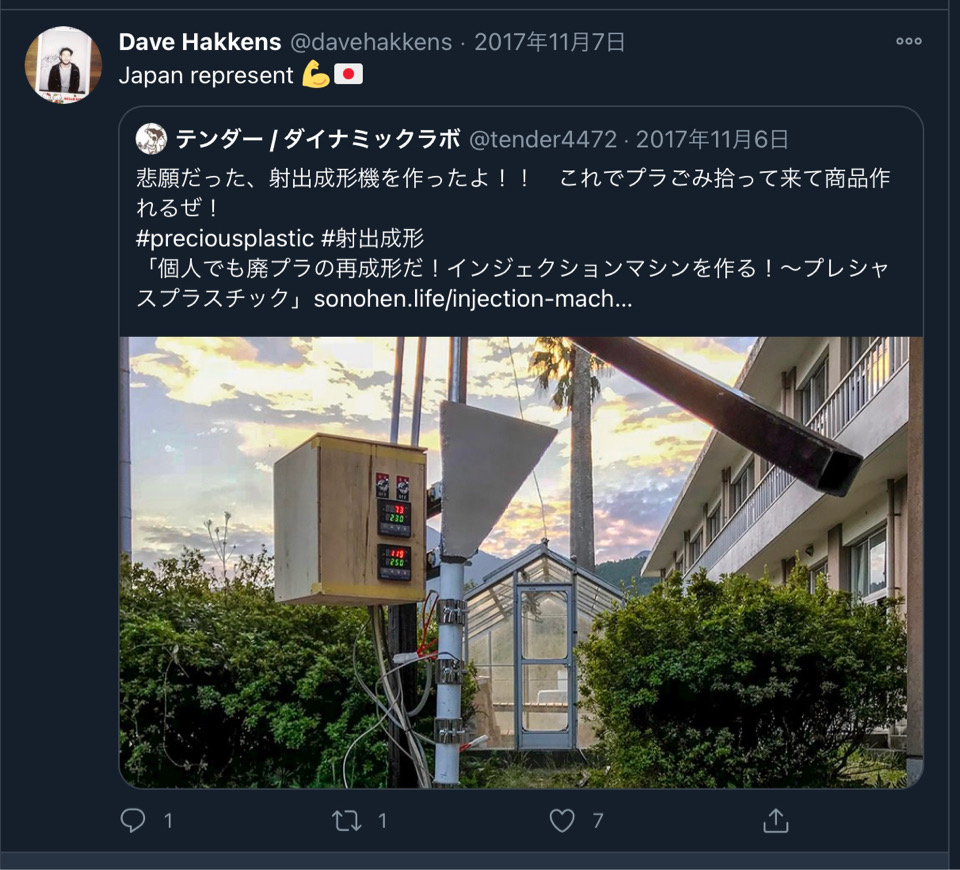Open the Dave Hakkens display name

point(200,42)
